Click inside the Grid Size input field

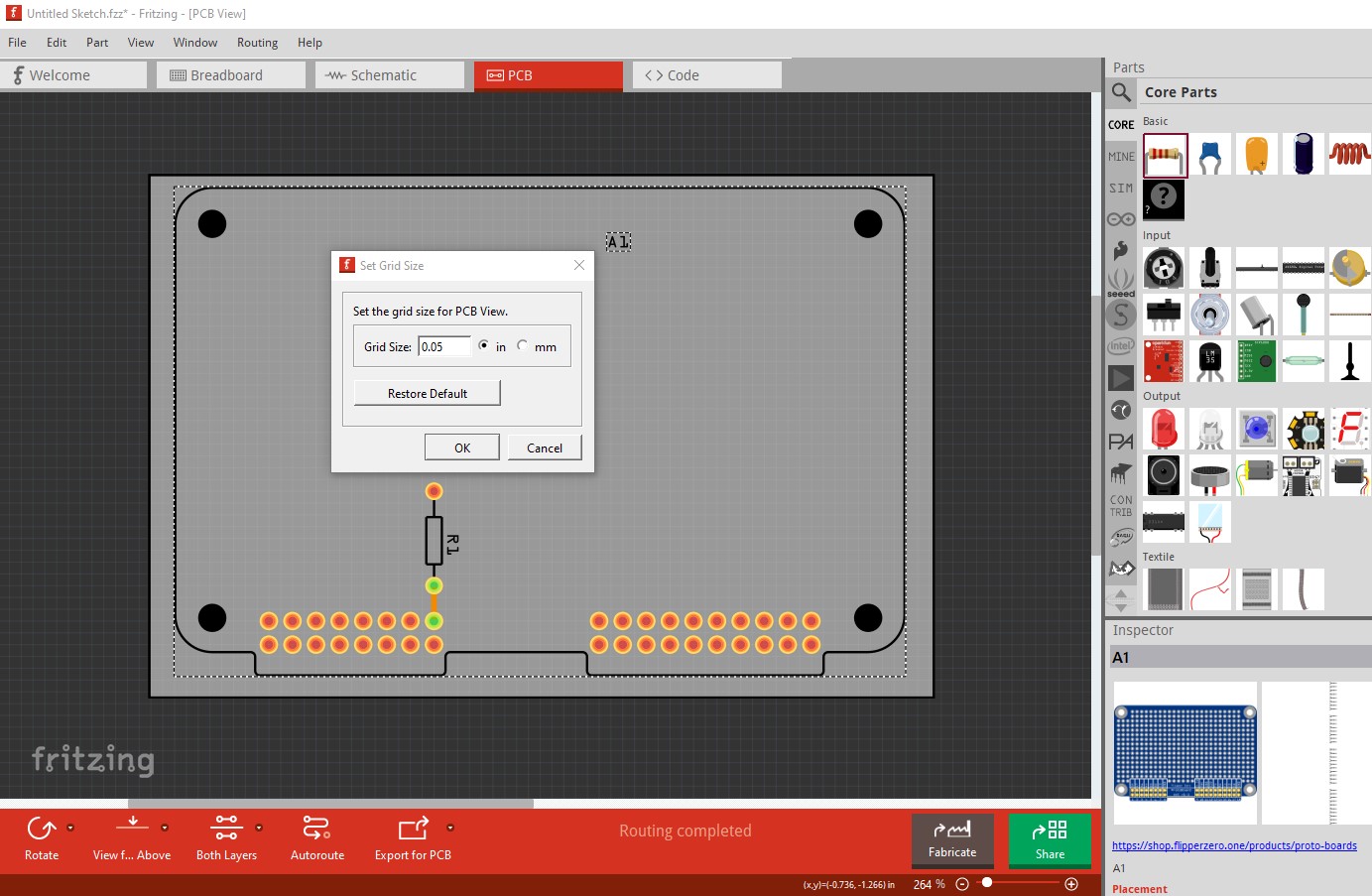click(443, 345)
